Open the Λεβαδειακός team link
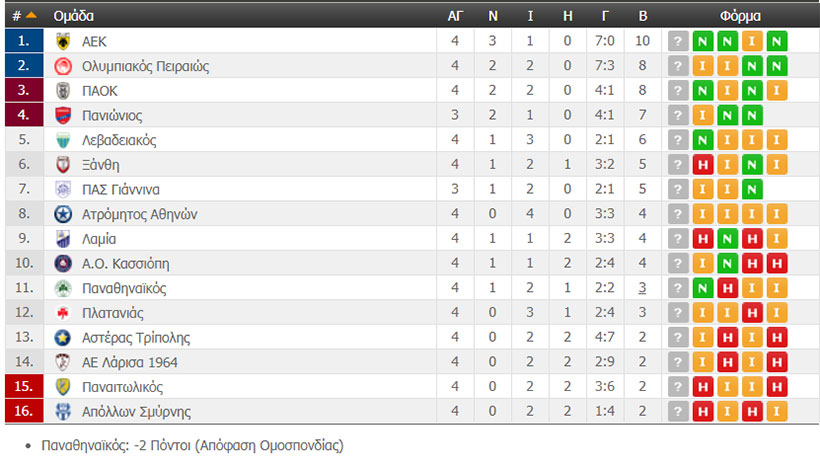Screen dimensions: 820x467 (x=119, y=140)
